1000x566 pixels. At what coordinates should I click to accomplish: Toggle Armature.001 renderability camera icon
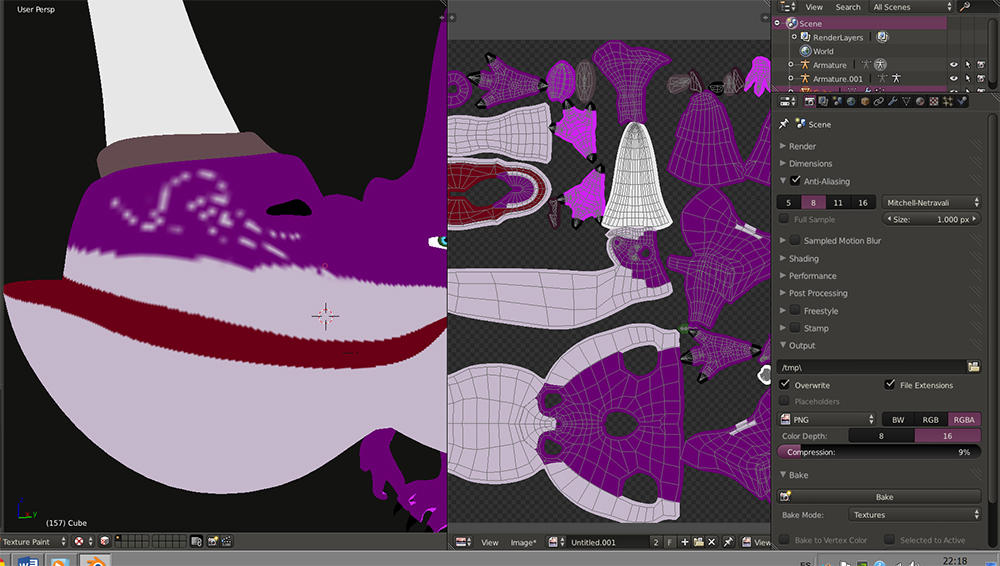pos(981,78)
